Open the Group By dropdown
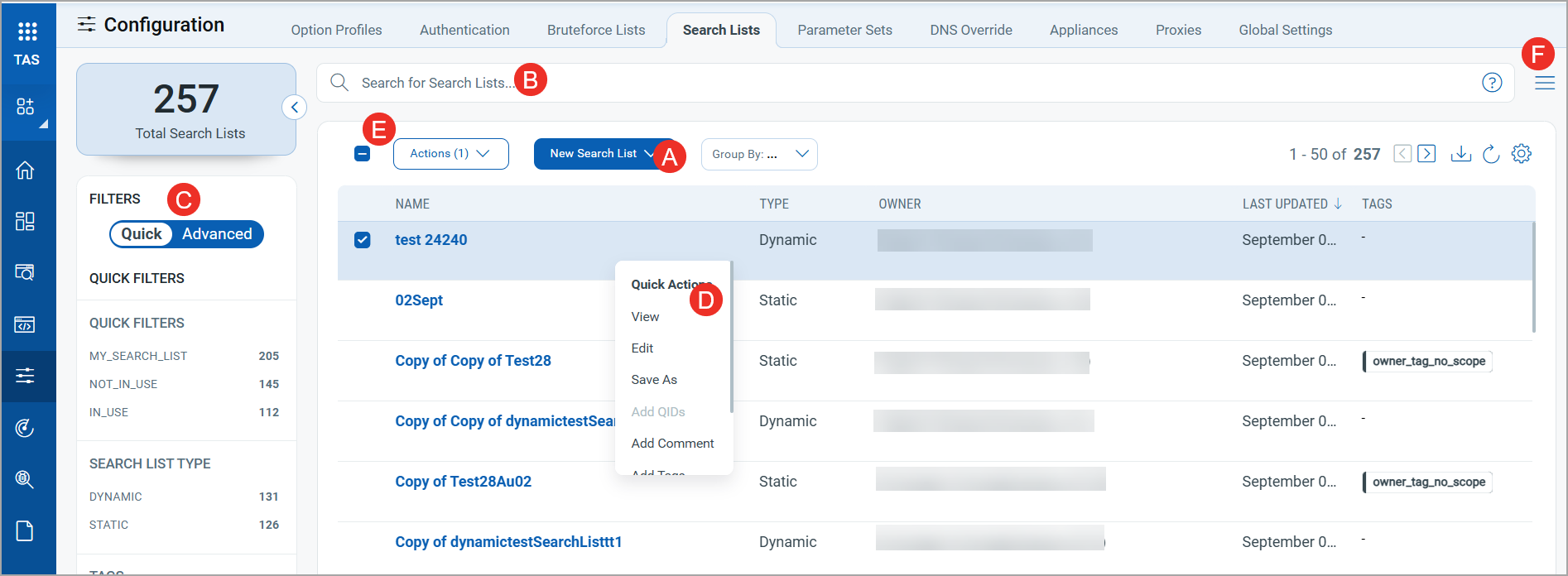This screenshot has width=1568, height=576. click(x=759, y=154)
